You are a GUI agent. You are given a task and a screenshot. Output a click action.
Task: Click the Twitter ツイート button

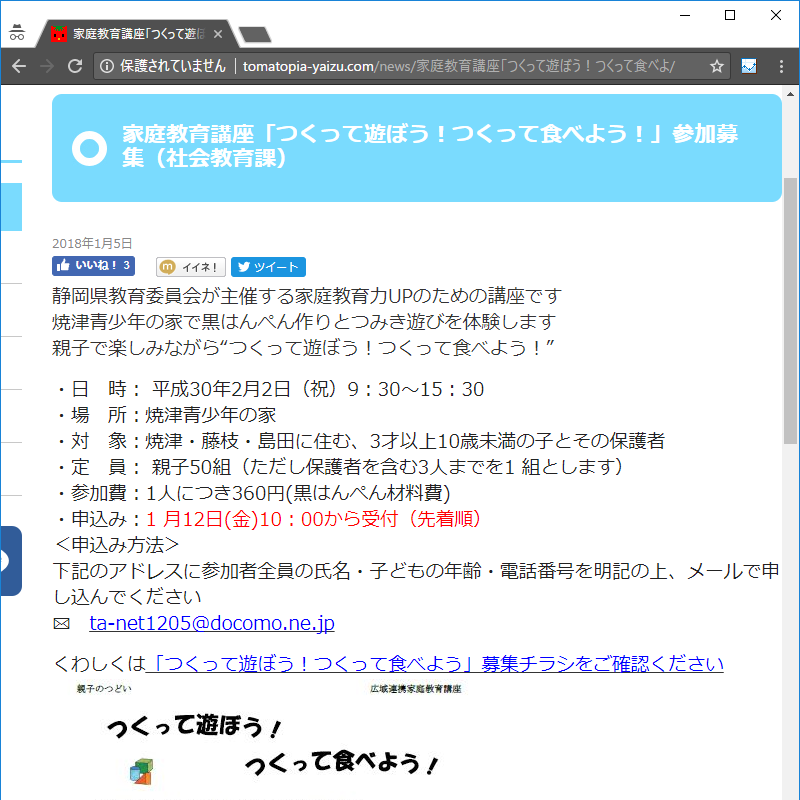pyautogui.click(x=268, y=267)
